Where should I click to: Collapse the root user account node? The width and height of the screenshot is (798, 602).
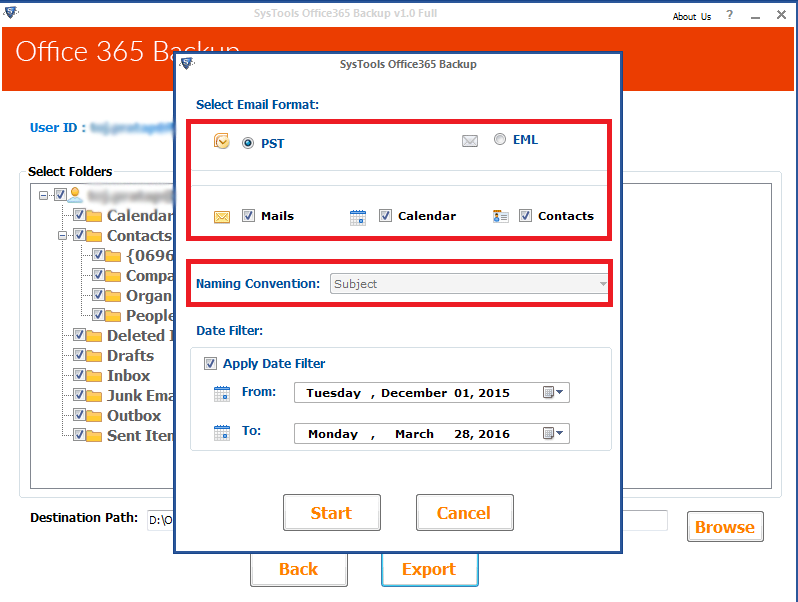click(x=43, y=195)
